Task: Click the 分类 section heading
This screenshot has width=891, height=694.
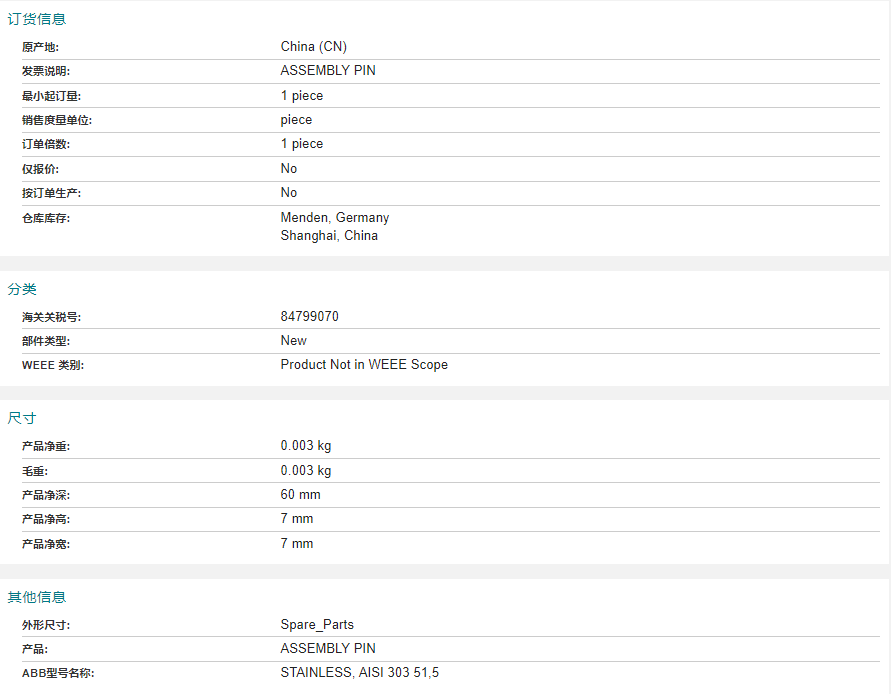Action: [22, 289]
